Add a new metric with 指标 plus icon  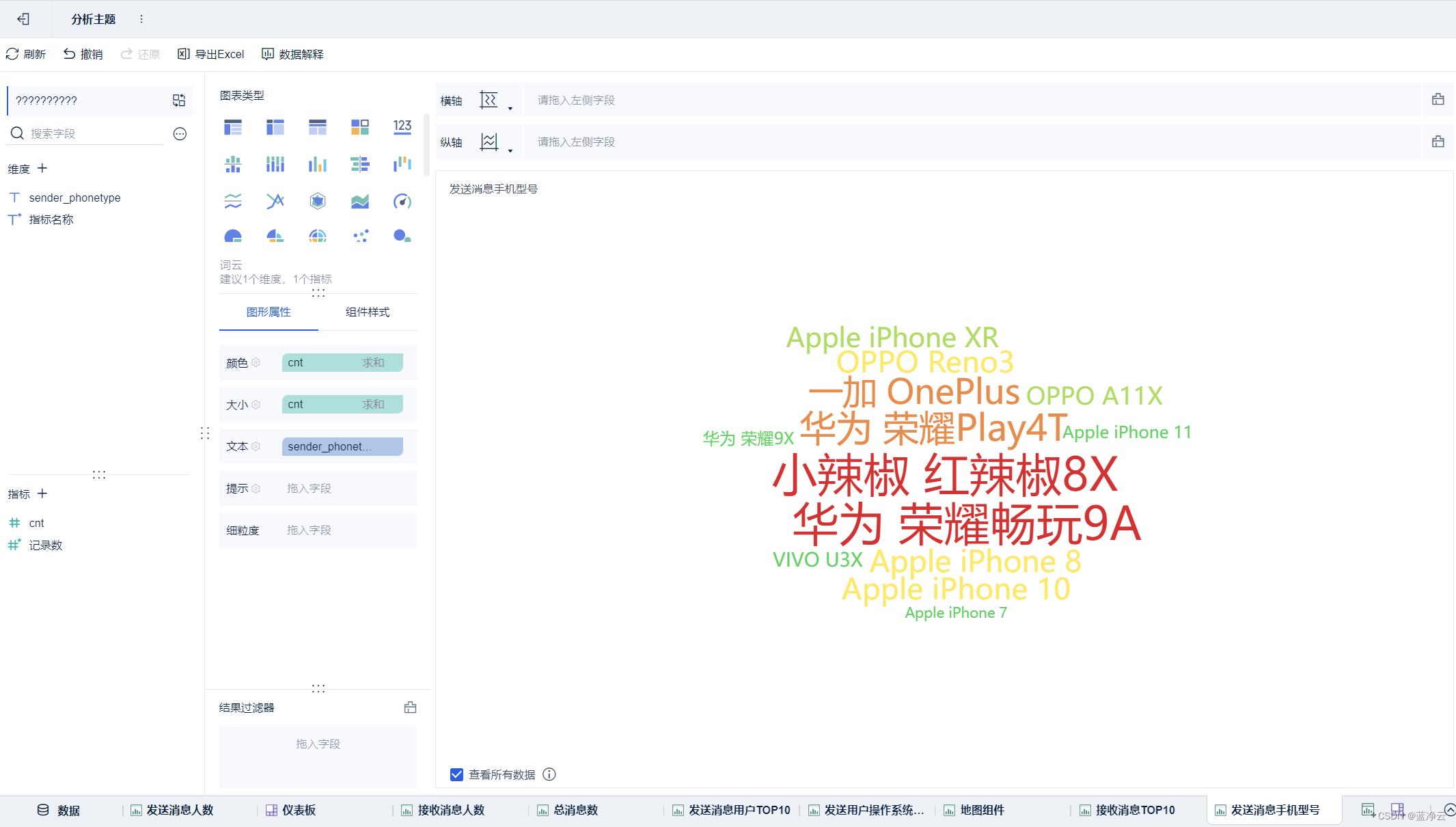(x=42, y=493)
